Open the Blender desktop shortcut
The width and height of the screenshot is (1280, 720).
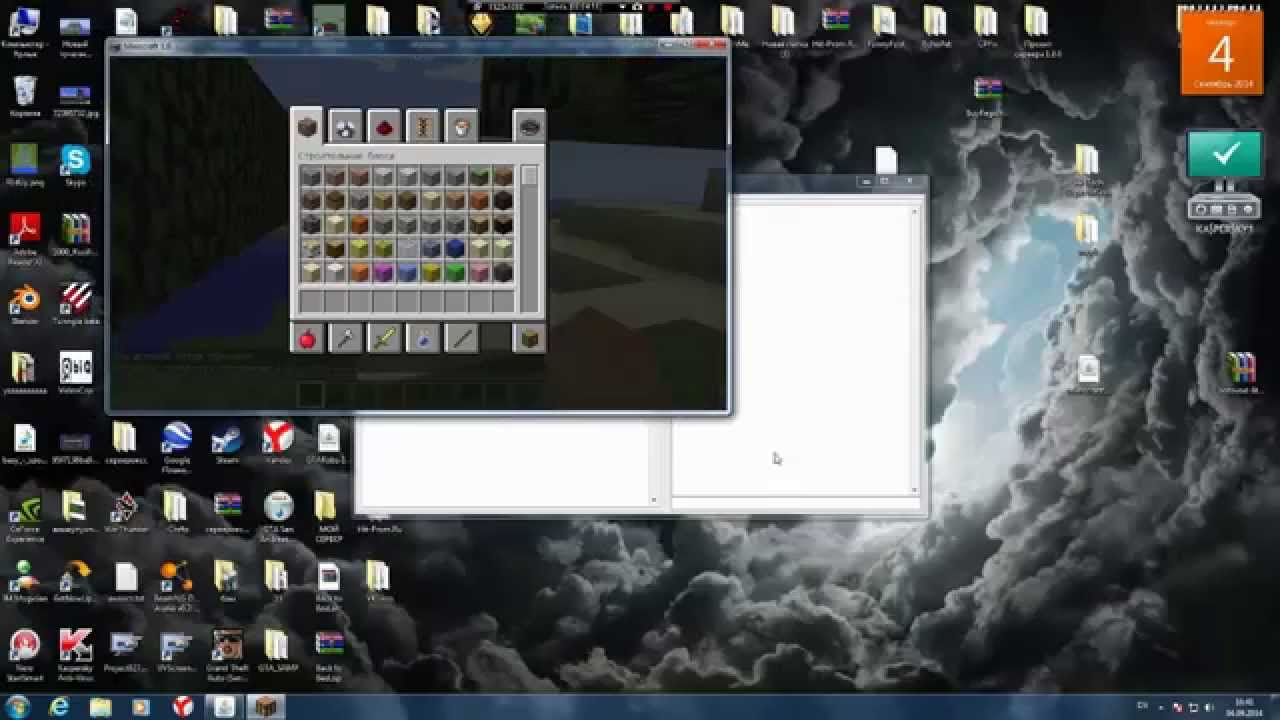coord(24,304)
